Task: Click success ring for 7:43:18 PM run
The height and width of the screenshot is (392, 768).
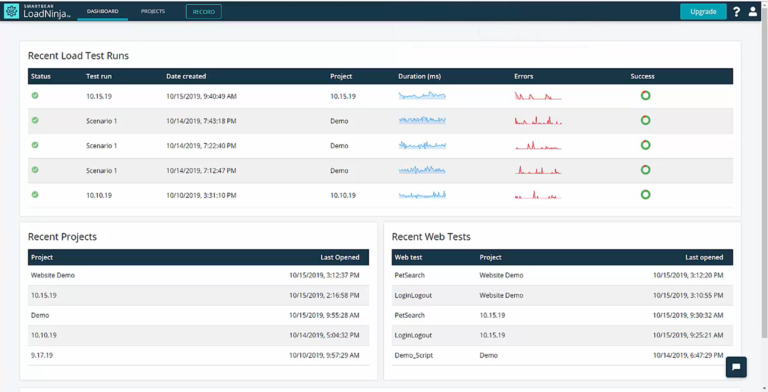Action: (x=646, y=120)
